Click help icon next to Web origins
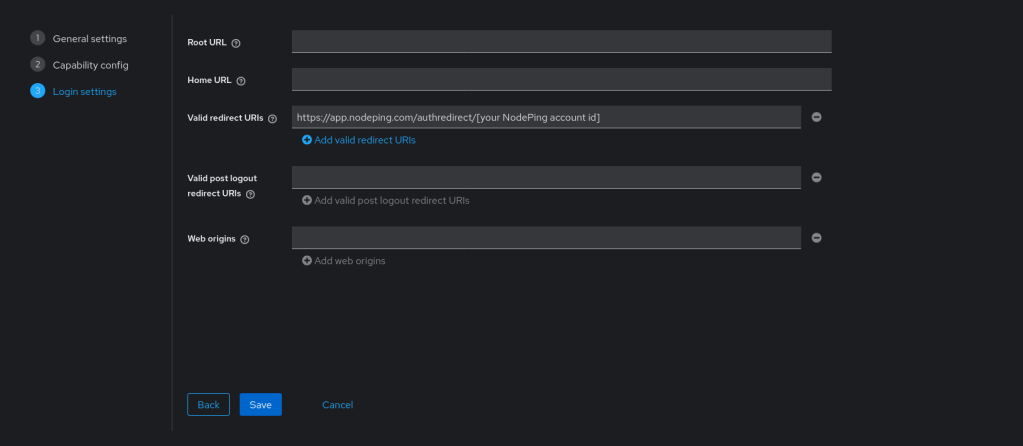Image resolution: width=1023 pixels, height=446 pixels. [245, 240]
